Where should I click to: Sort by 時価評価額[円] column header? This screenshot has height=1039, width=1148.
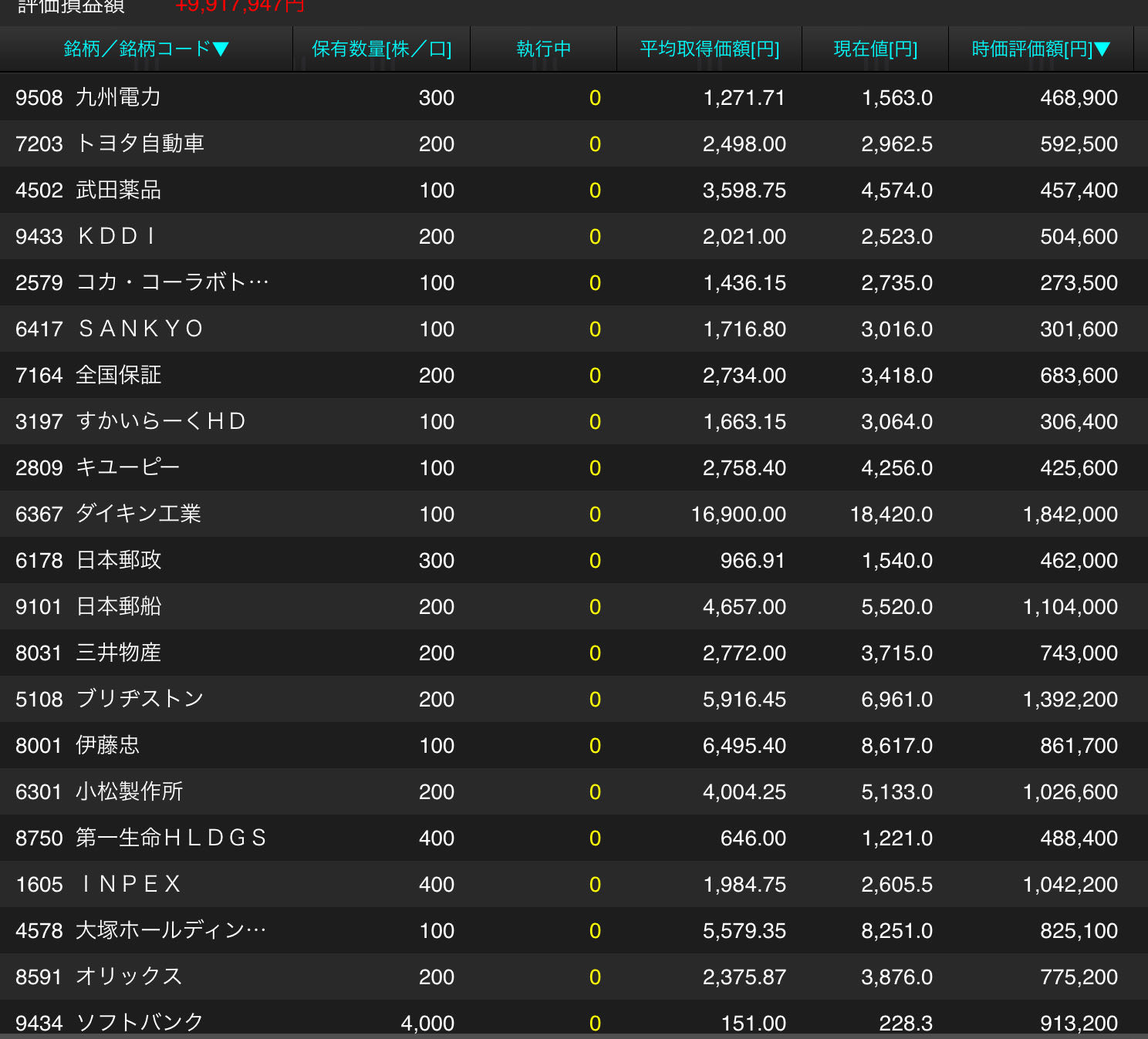[x=1040, y=49]
